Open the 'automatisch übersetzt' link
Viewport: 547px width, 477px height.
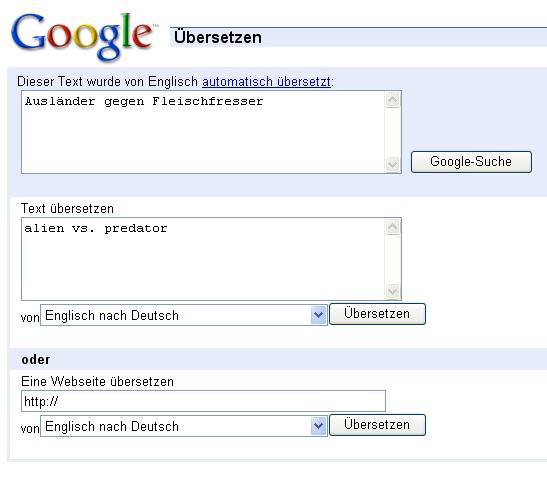[266, 82]
